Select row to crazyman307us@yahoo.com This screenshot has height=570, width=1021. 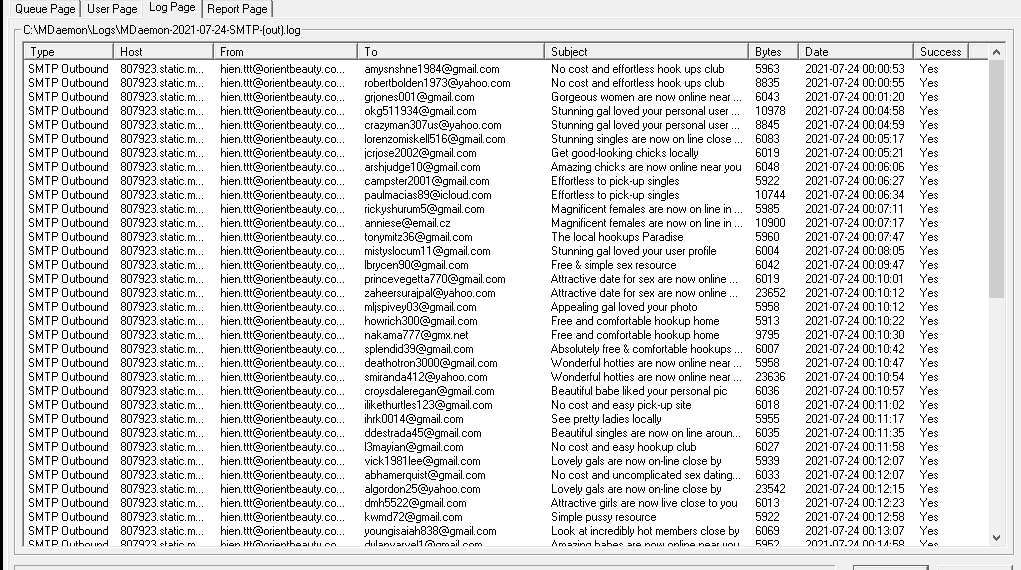click(x=506, y=125)
